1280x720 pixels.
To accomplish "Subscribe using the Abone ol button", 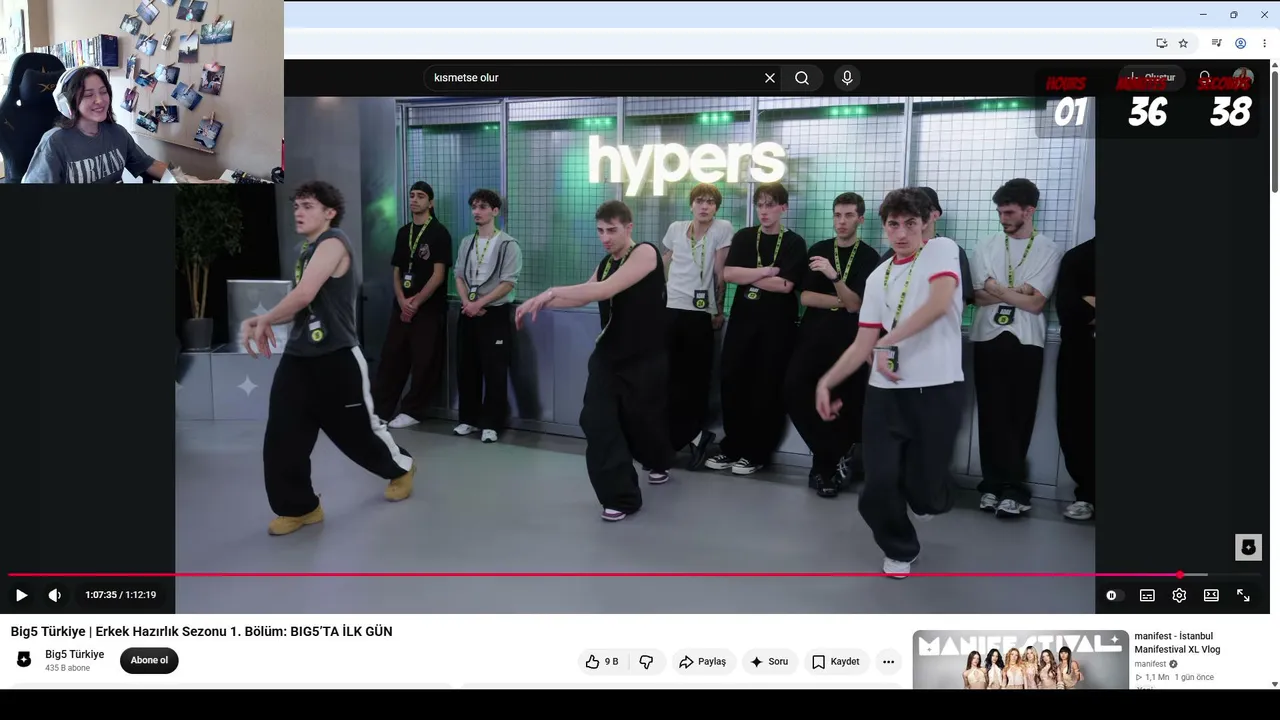I will tap(149, 660).
